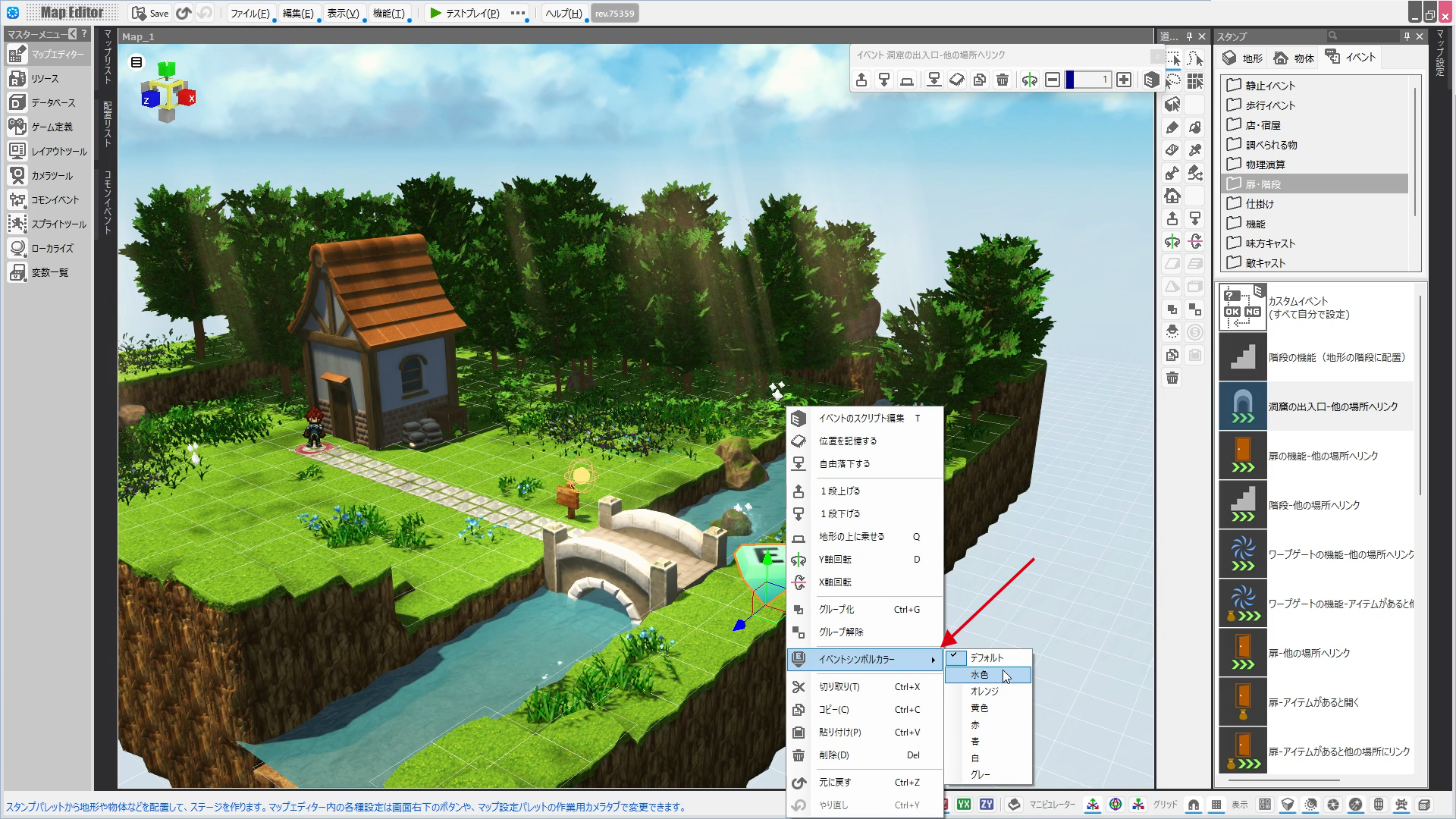Open the 物理演算 folder
The width and height of the screenshot is (1456, 819).
(x=1314, y=165)
